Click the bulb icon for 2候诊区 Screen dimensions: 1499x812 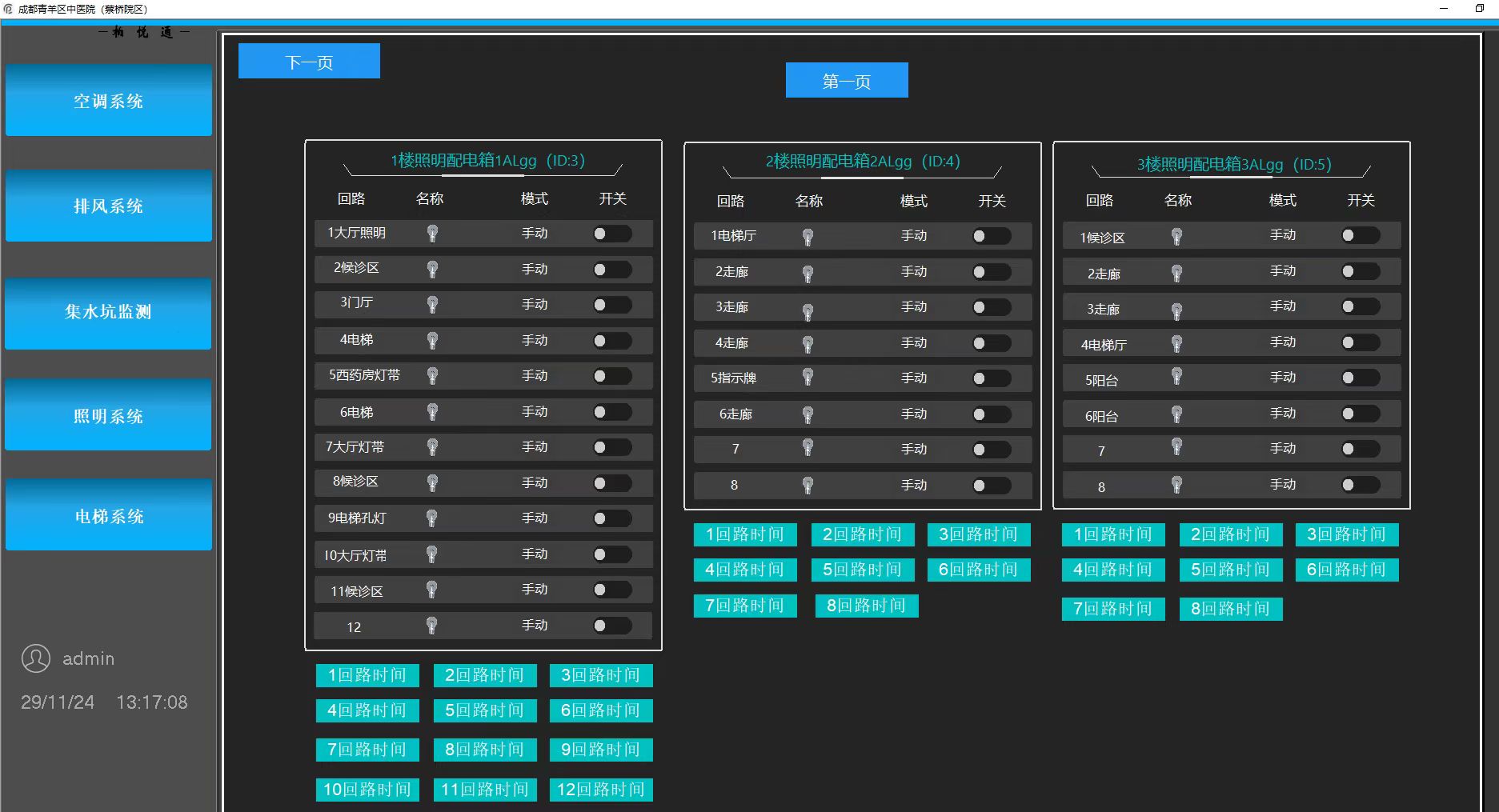tap(432, 269)
